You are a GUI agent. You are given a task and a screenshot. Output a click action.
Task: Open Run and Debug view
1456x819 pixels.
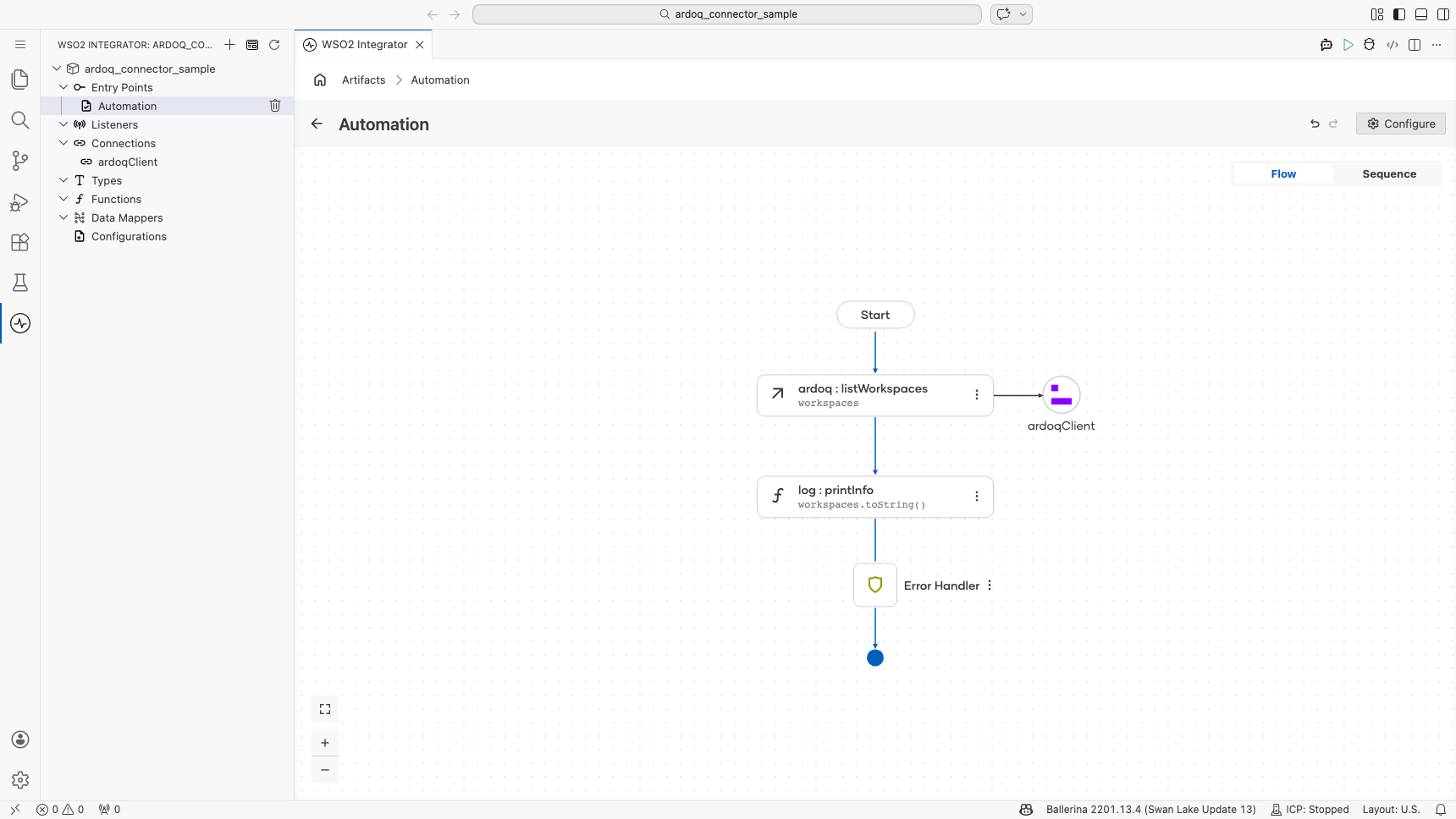(x=20, y=201)
